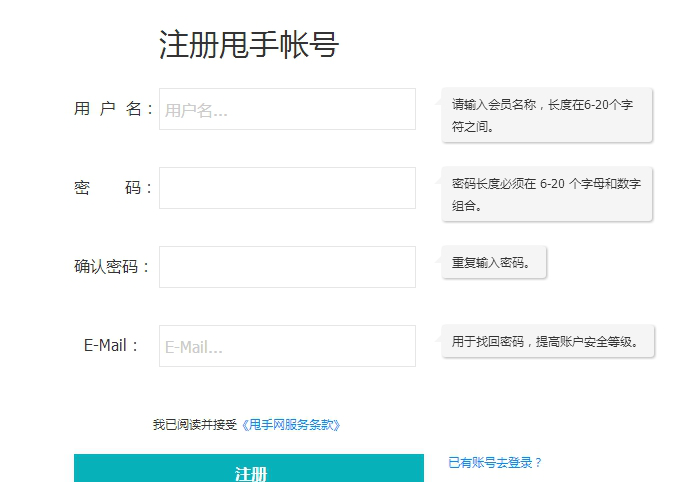Click the 密 码 field label
This screenshot has width=673, height=501.
pyautogui.click(x=113, y=188)
